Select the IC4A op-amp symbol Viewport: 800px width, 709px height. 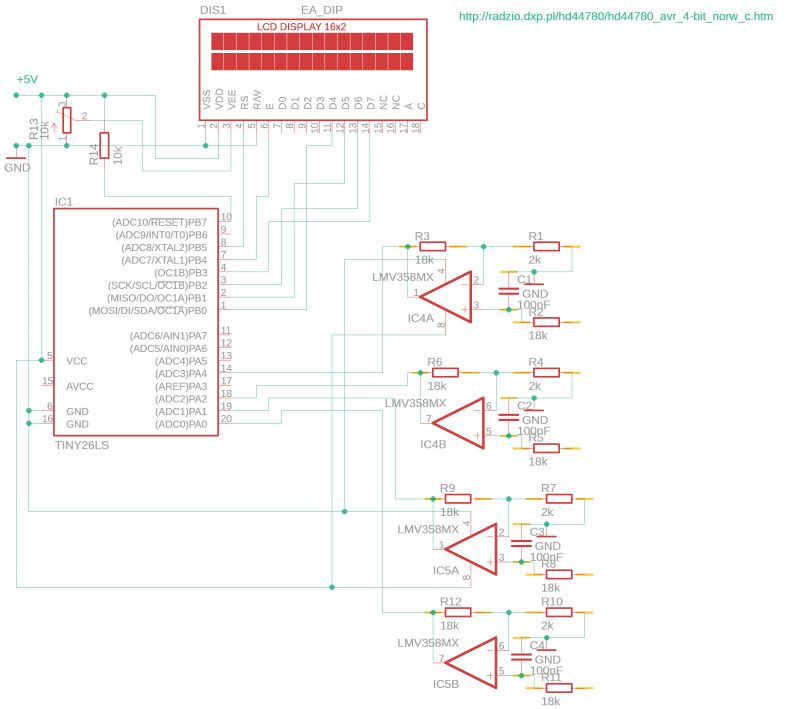pyautogui.click(x=449, y=292)
